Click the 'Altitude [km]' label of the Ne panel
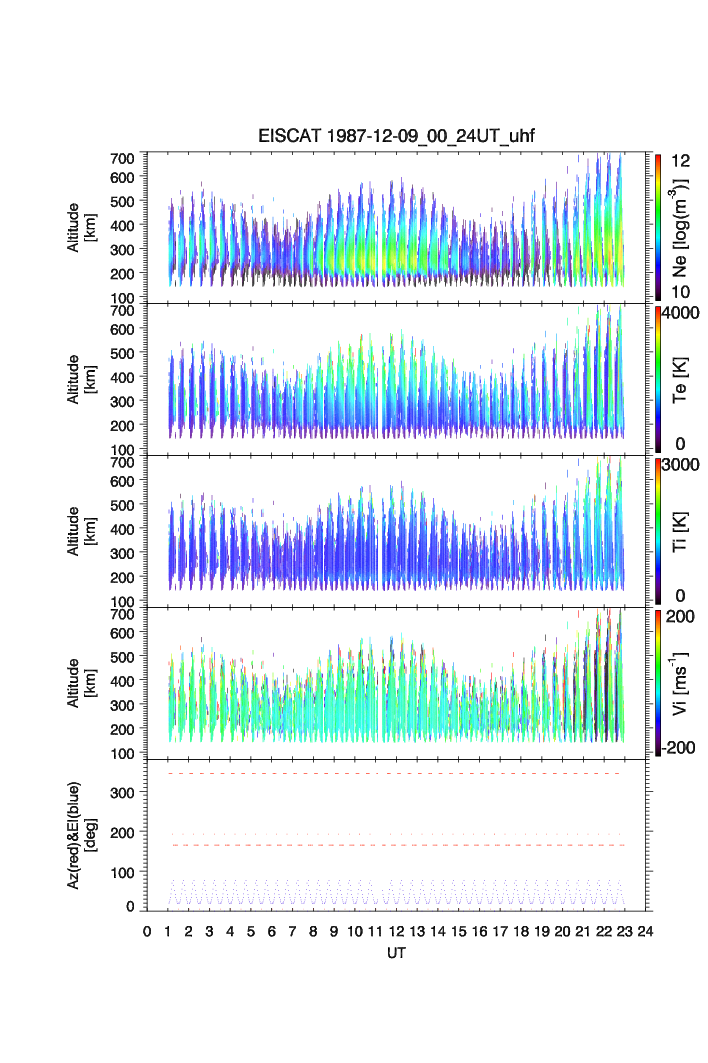708x1063 pixels. click(81, 228)
